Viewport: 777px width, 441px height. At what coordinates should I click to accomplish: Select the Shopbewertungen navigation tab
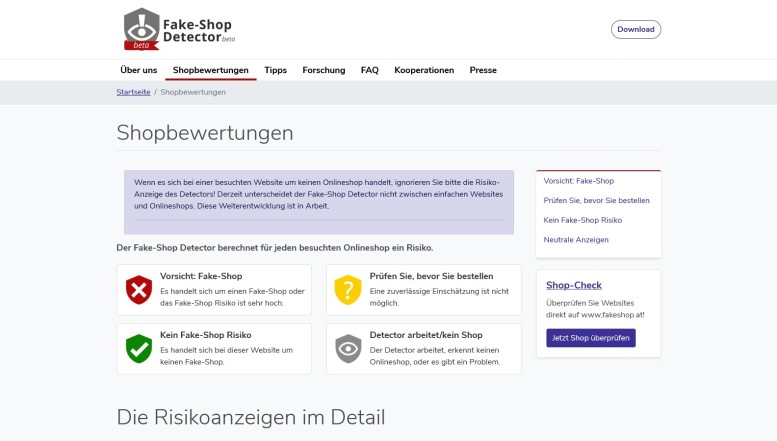(x=210, y=70)
